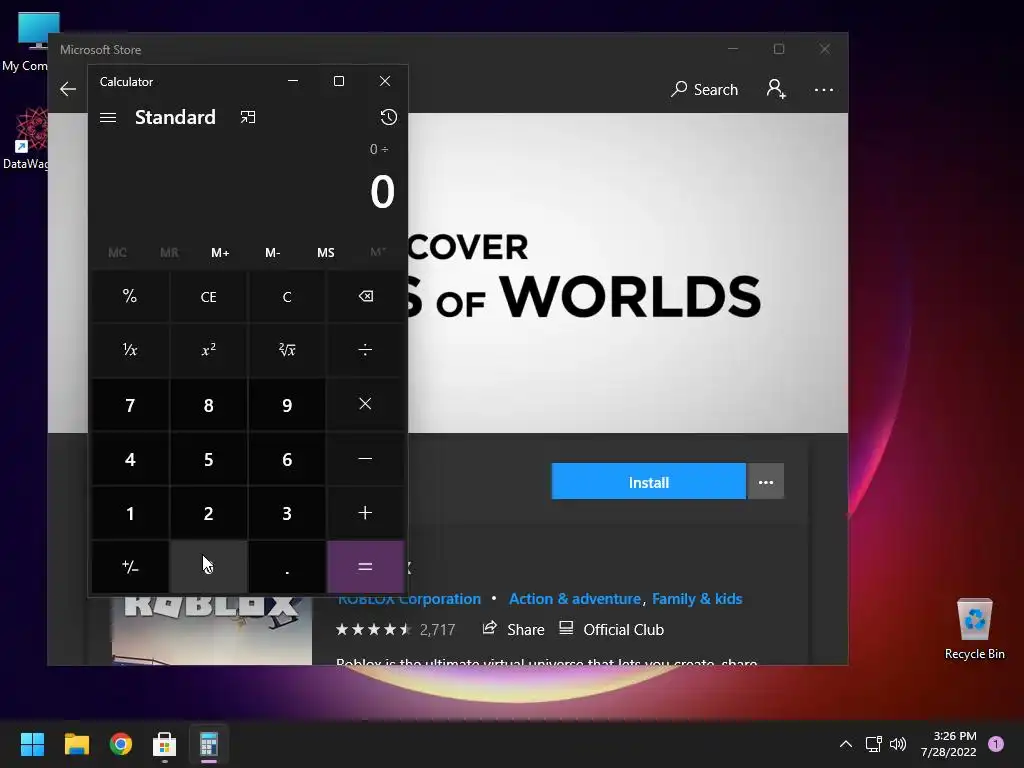Click the percent key
Viewport: 1024px width, 768px height.
[130, 296]
